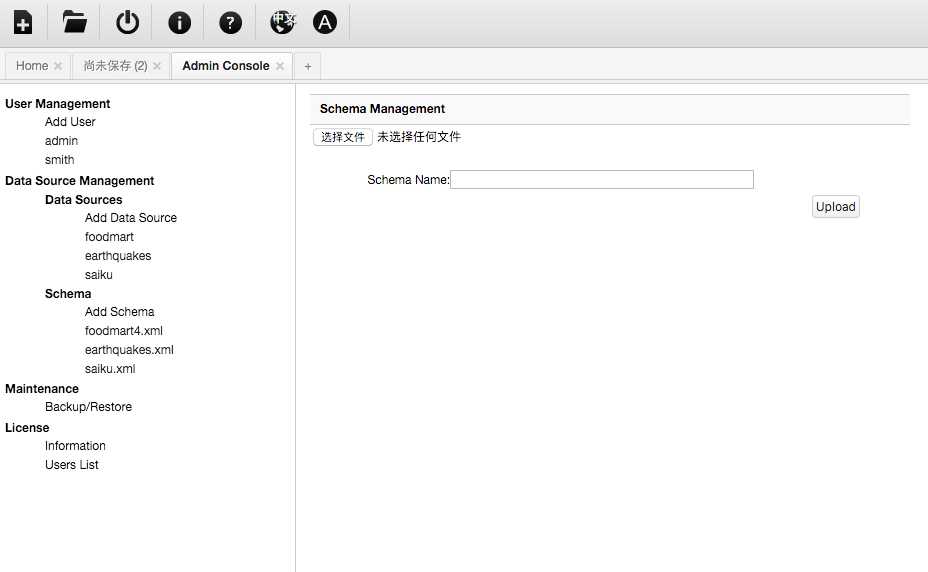Select the earthquakes data source
Viewport: 928px width, 572px height.
point(118,256)
